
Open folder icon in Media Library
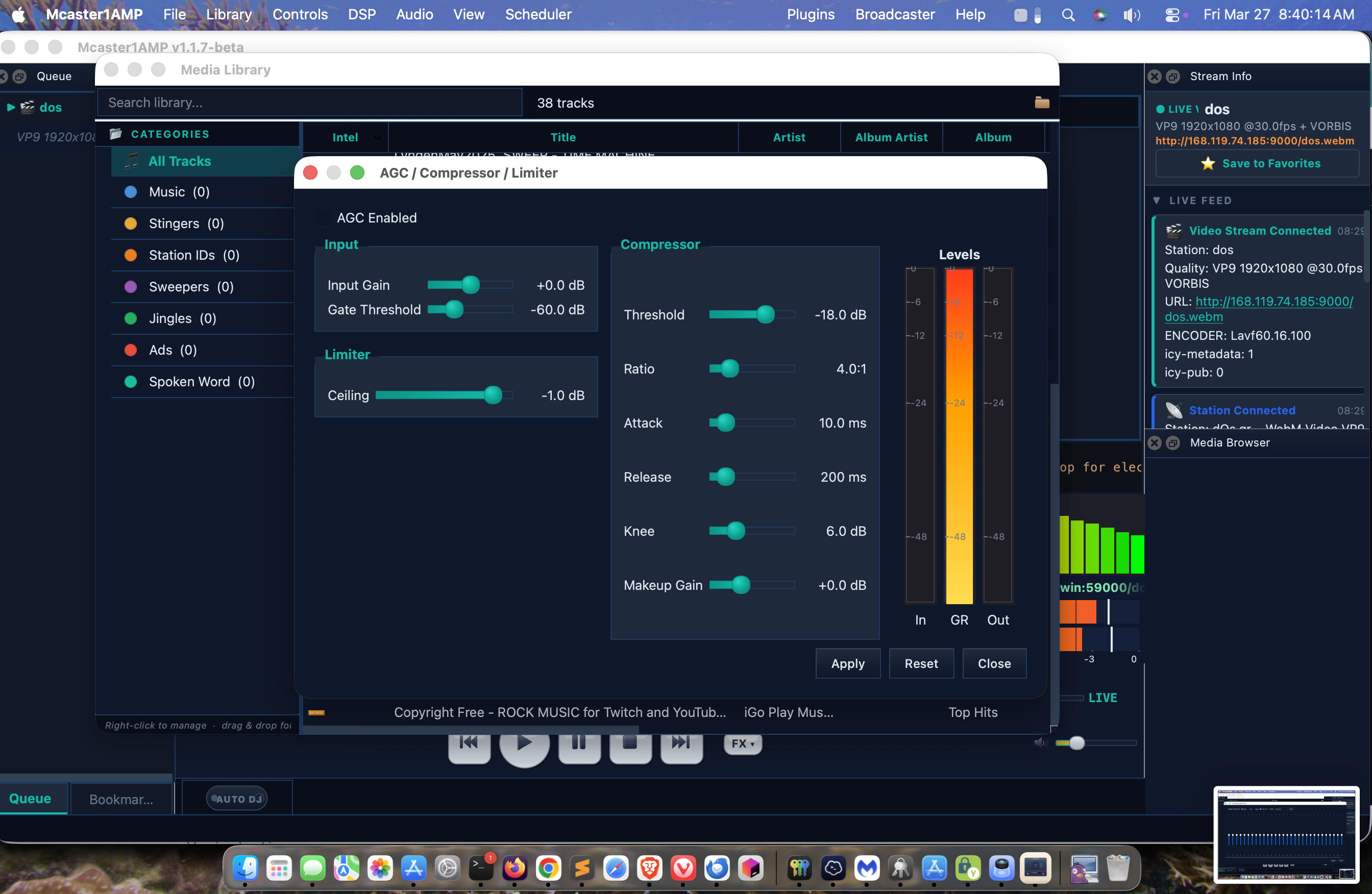point(1042,103)
